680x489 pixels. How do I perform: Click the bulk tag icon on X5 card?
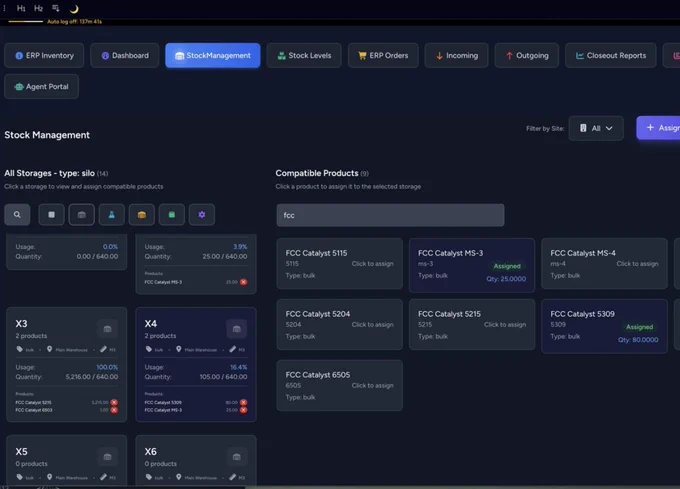(x=20, y=477)
